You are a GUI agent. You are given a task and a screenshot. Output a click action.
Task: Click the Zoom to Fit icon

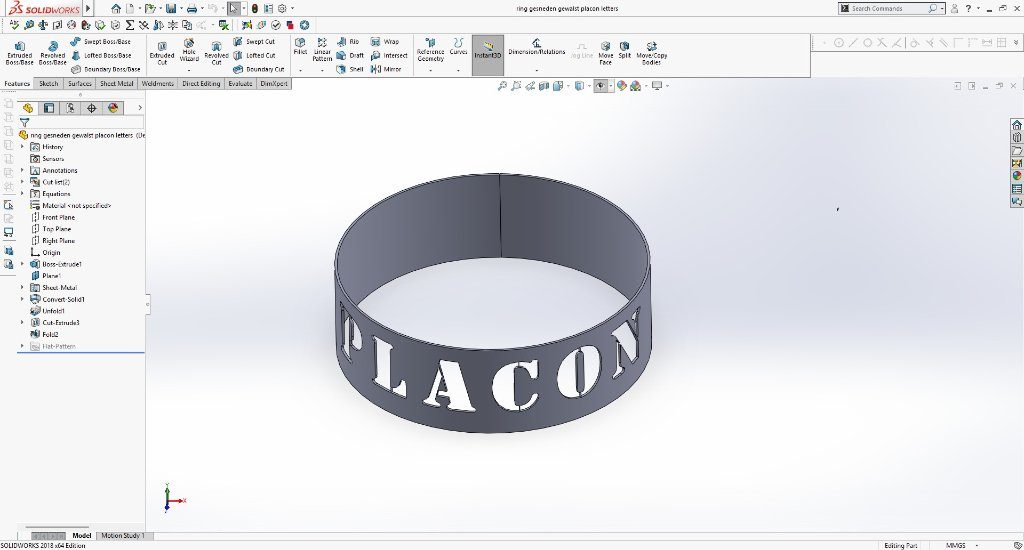coord(502,86)
